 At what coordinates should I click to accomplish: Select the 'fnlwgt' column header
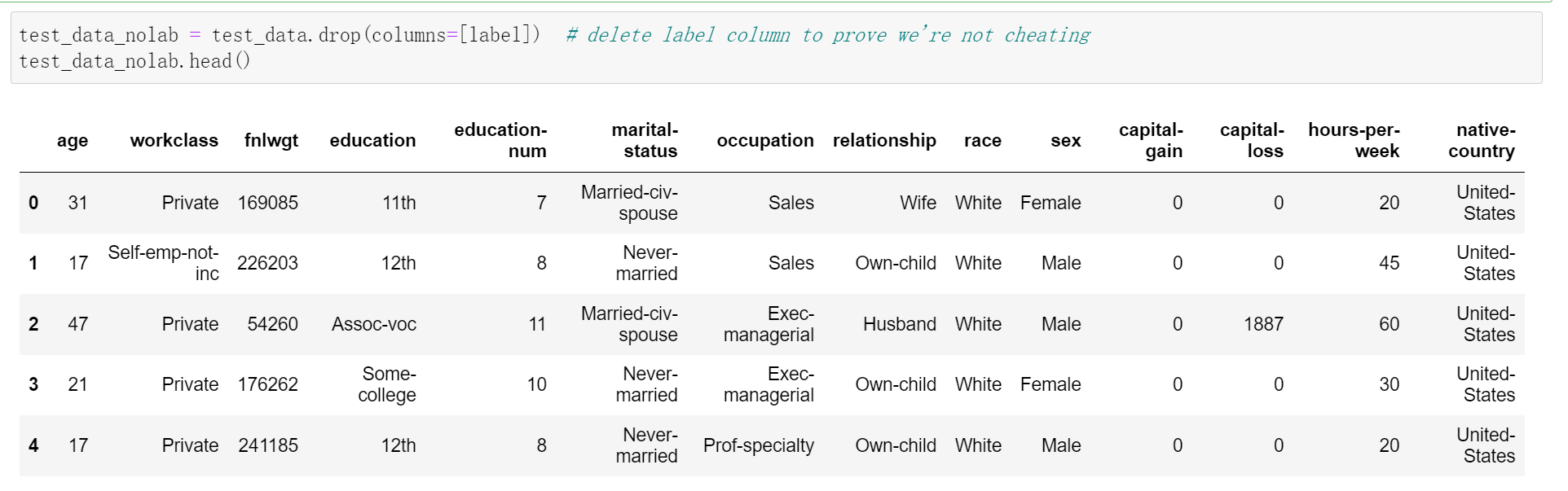coord(271,141)
